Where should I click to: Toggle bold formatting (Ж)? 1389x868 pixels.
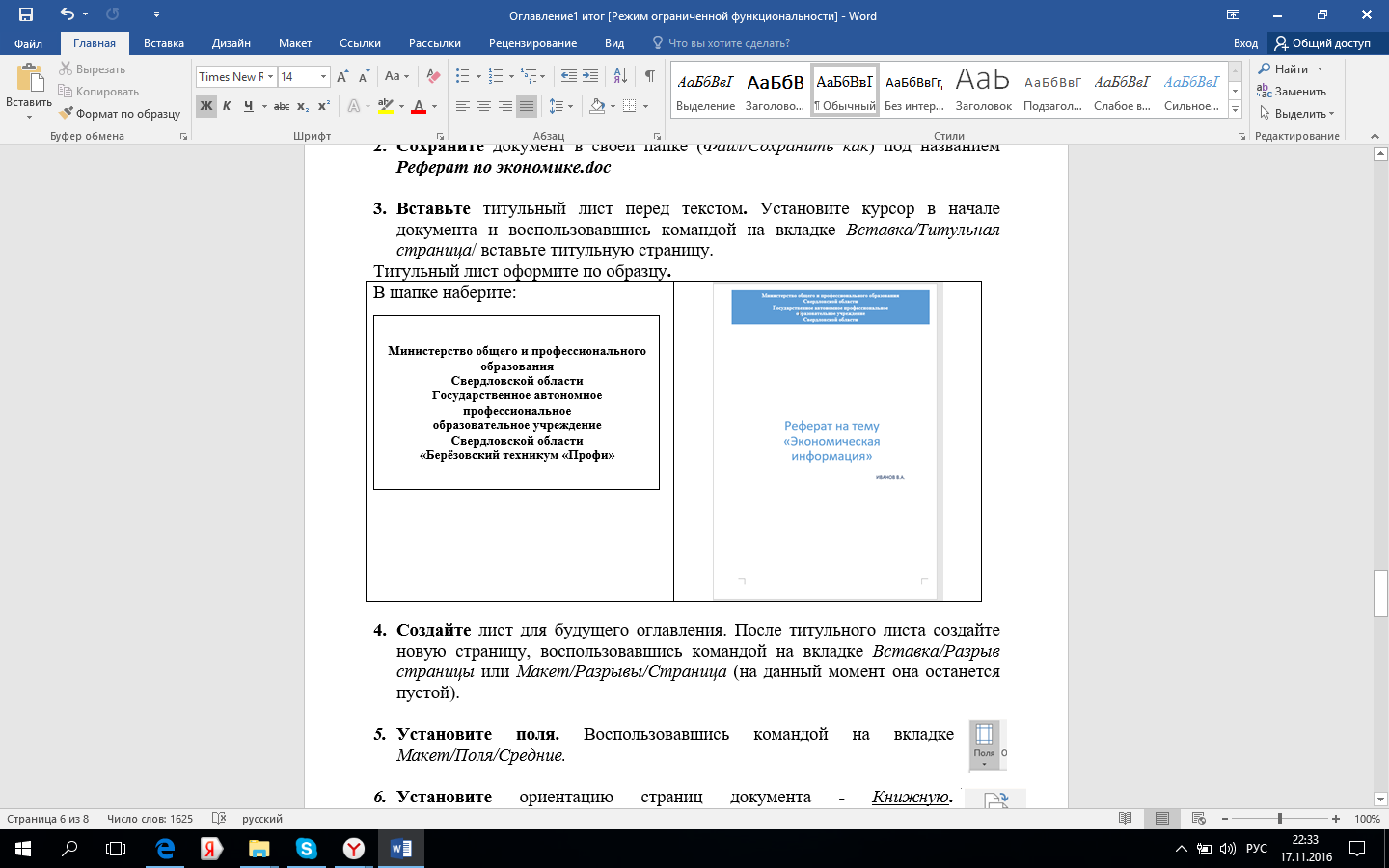click(205, 106)
